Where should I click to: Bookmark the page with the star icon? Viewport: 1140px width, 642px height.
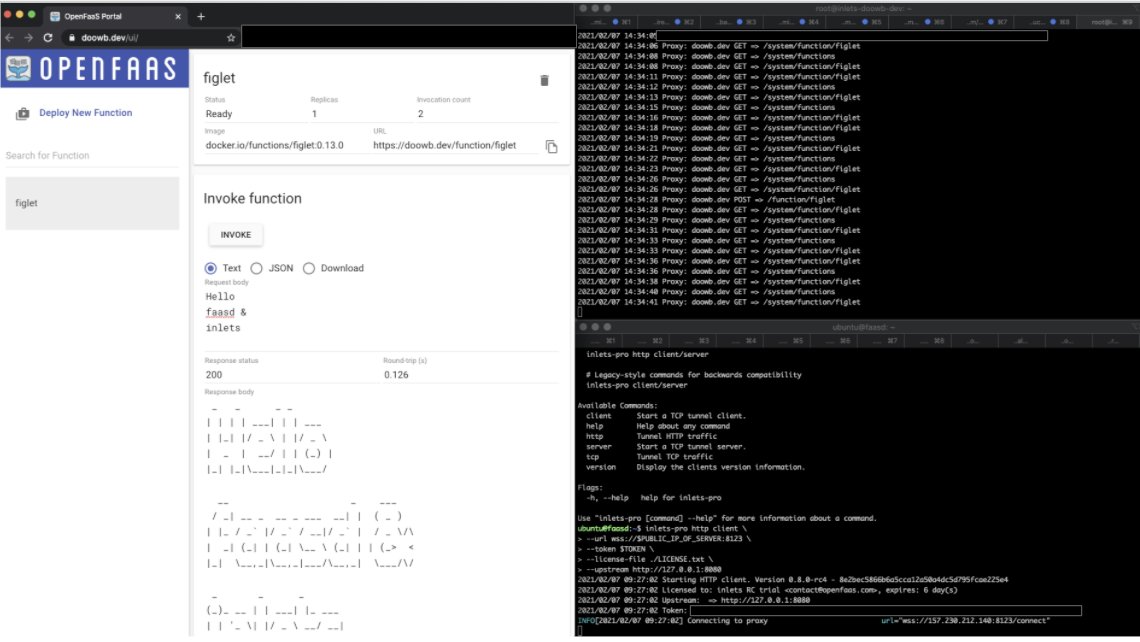pos(231,38)
